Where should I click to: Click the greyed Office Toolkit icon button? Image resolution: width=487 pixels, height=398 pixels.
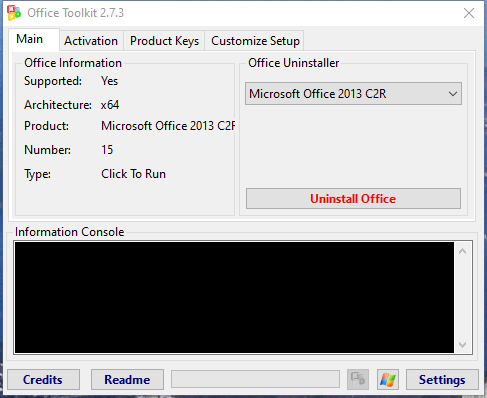point(358,379)
